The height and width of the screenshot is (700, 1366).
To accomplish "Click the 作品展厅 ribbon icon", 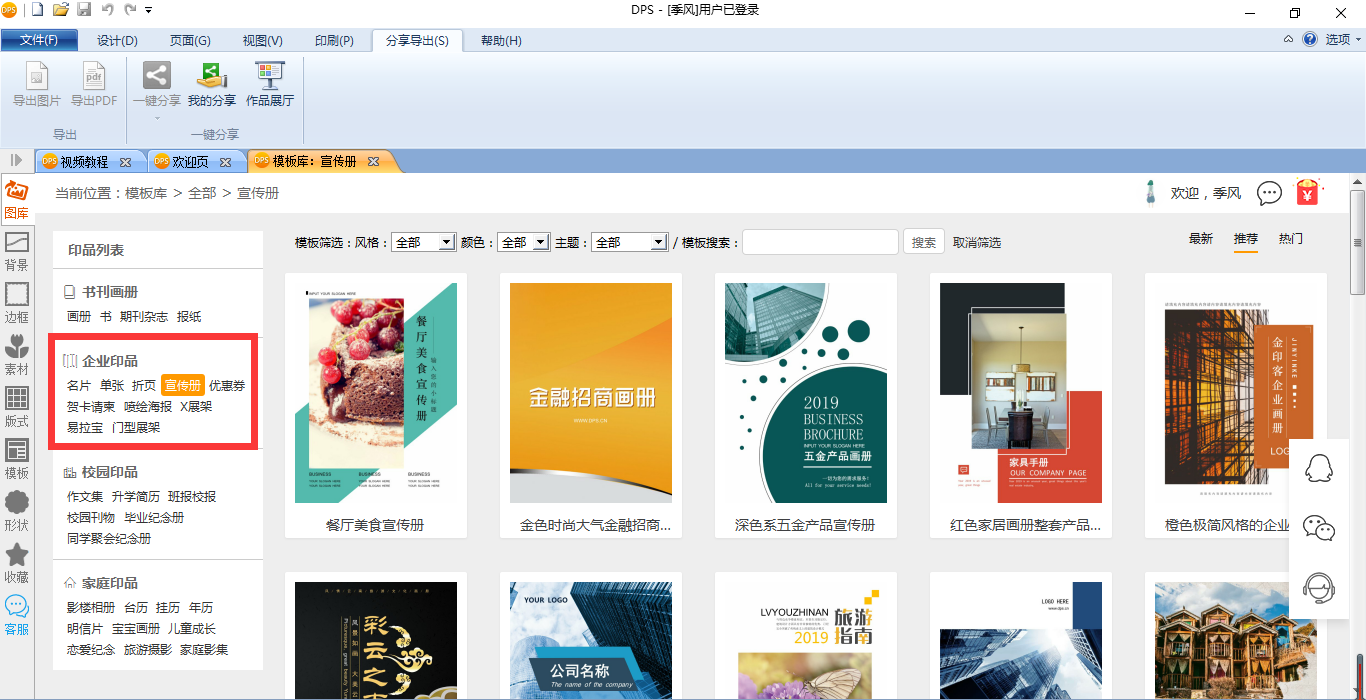I will (x=270, y=85).
